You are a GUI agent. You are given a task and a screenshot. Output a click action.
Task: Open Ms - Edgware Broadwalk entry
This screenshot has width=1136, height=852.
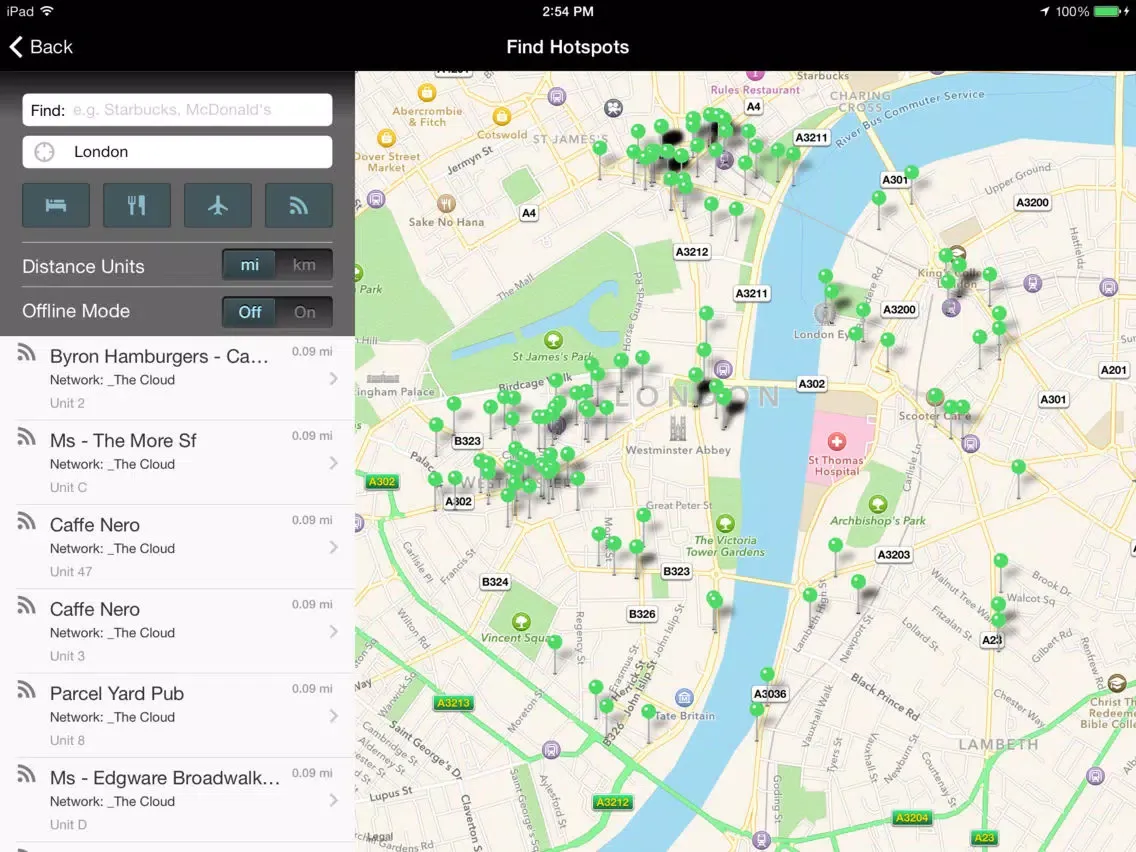178,800
